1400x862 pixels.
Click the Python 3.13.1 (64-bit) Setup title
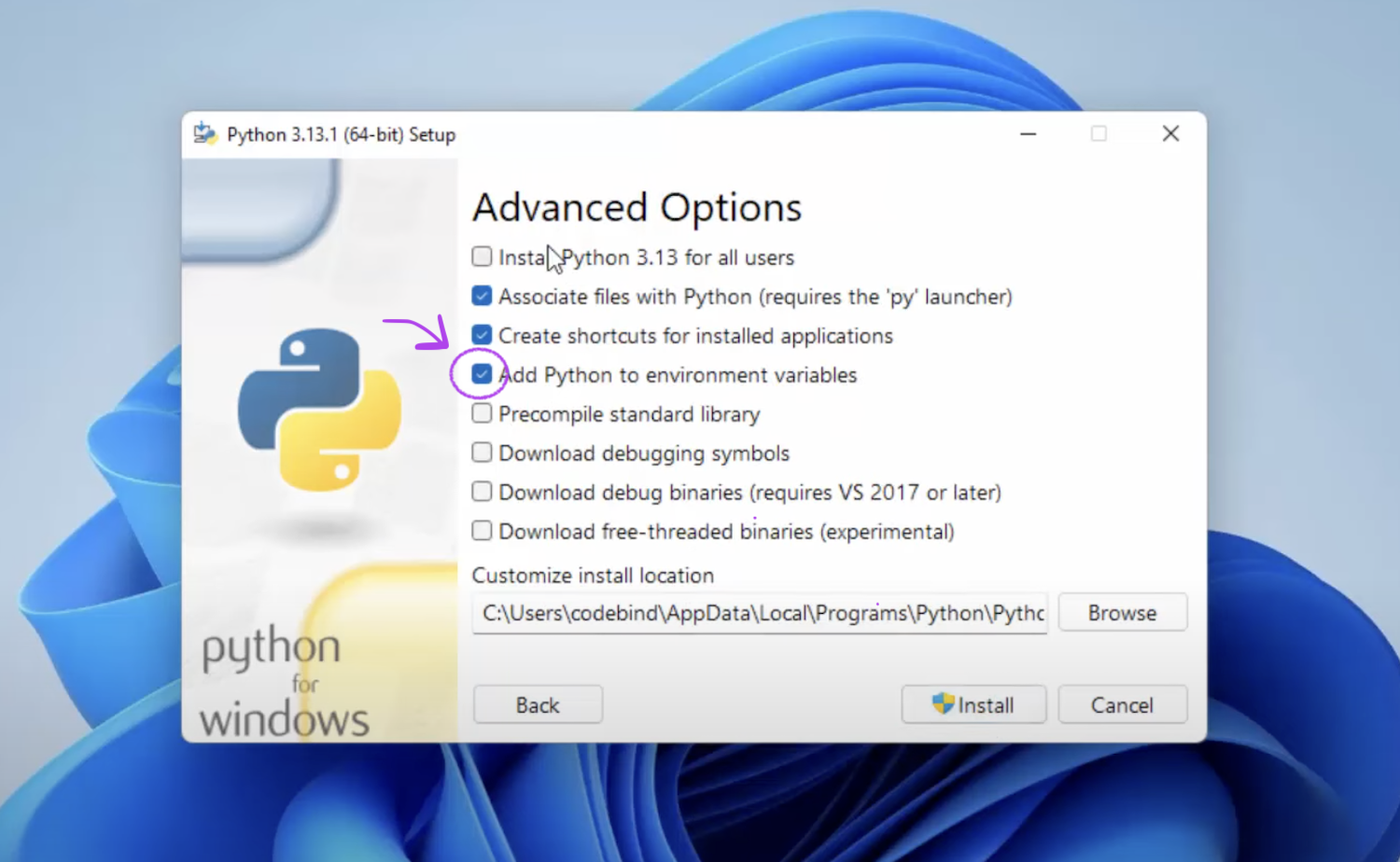tap(341, 134)
